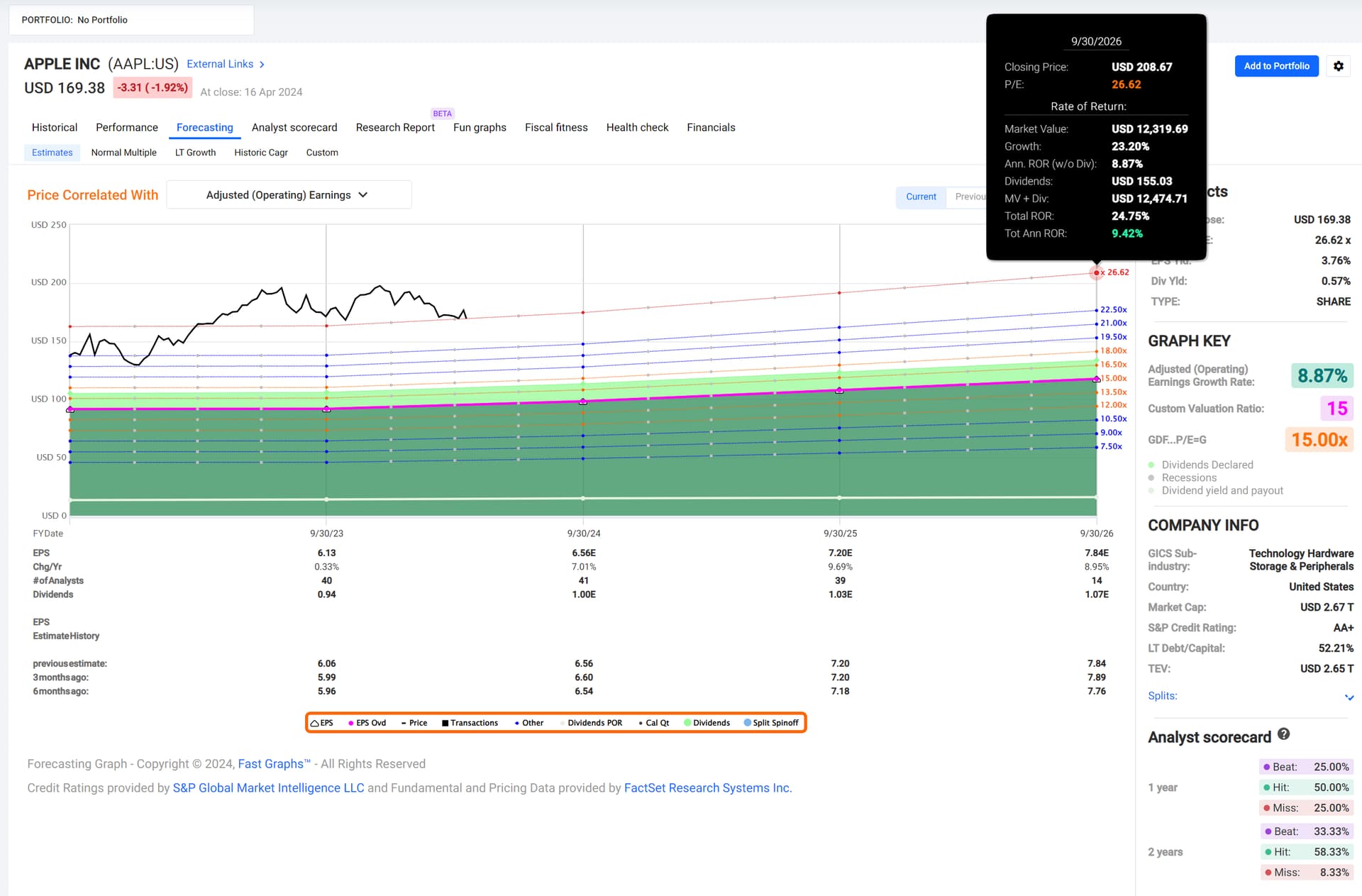Toggle Dividend yield and payout option
The image size is (1362, 896).
pyautogui.click(x=1216, y=490)
